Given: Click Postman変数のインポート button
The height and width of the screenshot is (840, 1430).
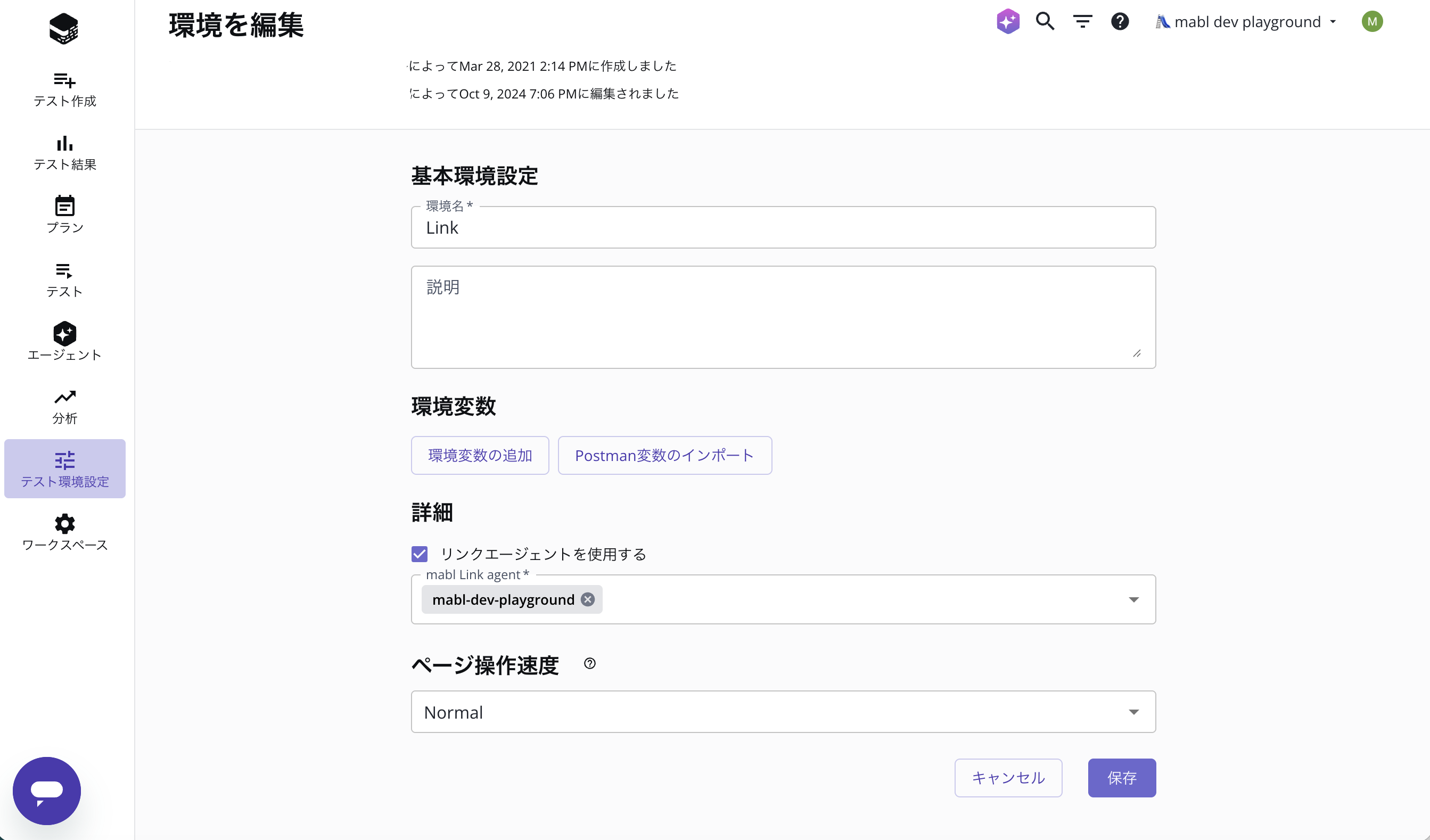Looking at the screenshot, I should point(664,455).
